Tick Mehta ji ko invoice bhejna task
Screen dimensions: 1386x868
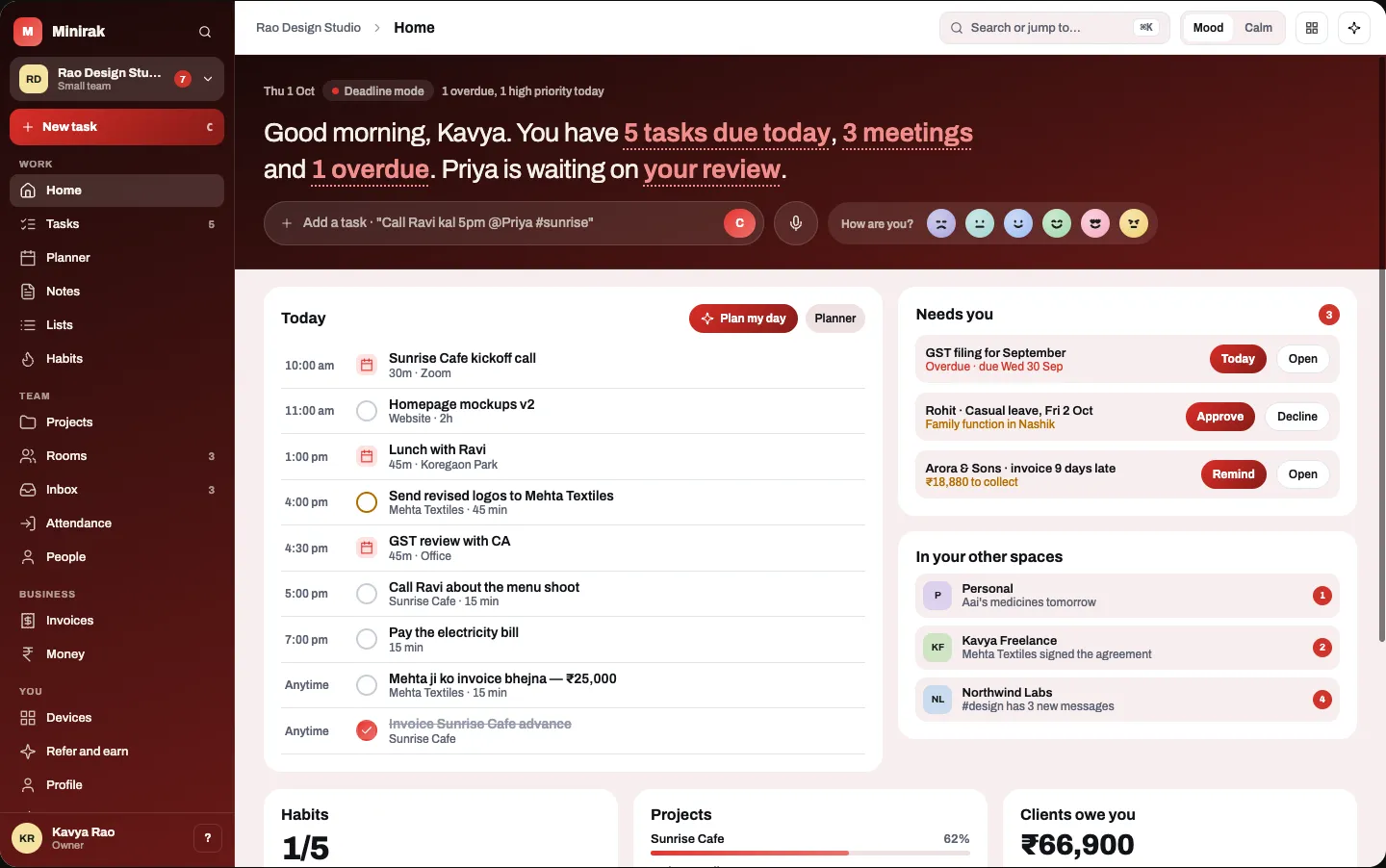367,685
